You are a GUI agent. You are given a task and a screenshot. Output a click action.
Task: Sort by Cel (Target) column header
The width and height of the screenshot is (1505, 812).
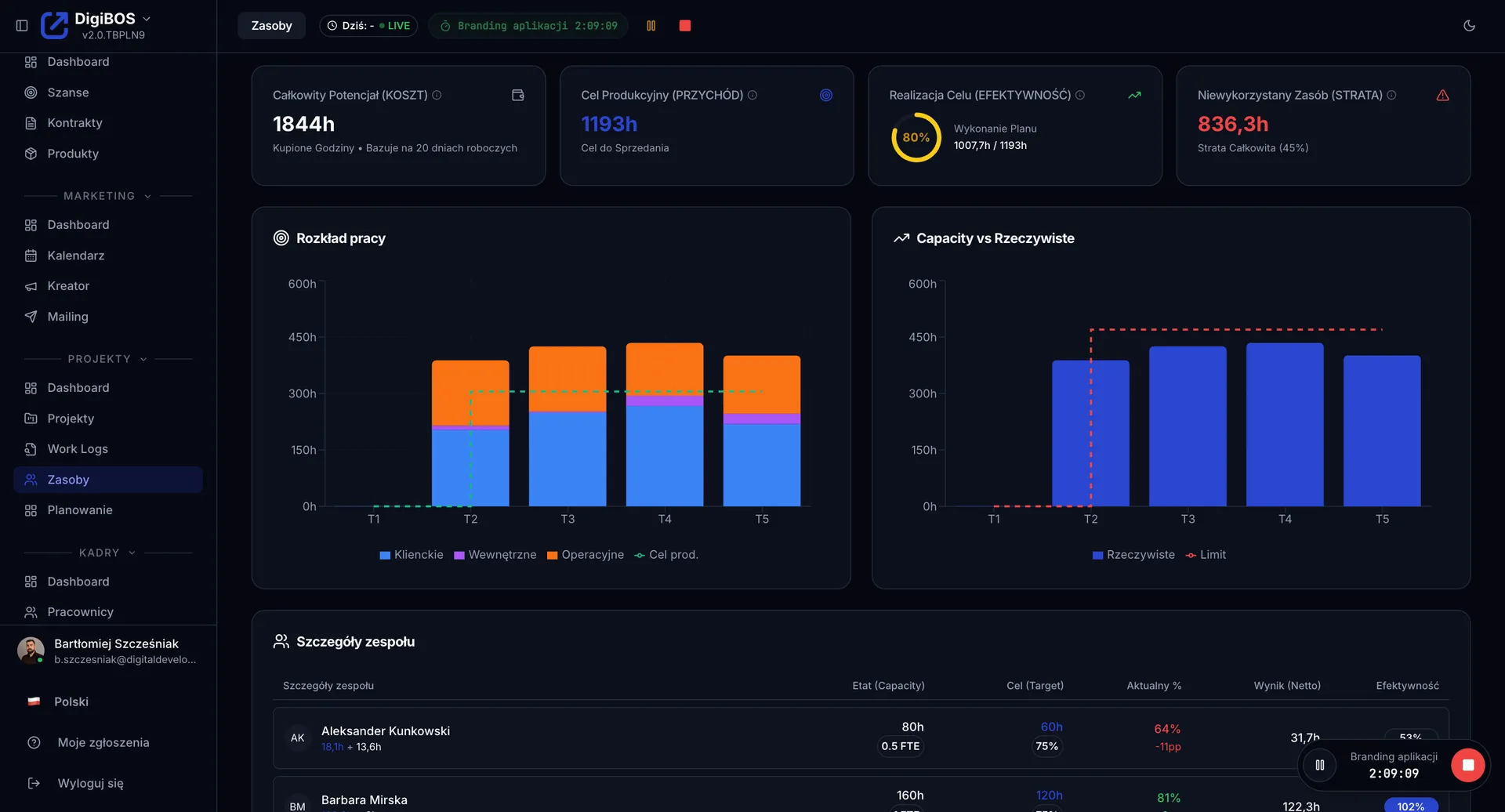1035,686
